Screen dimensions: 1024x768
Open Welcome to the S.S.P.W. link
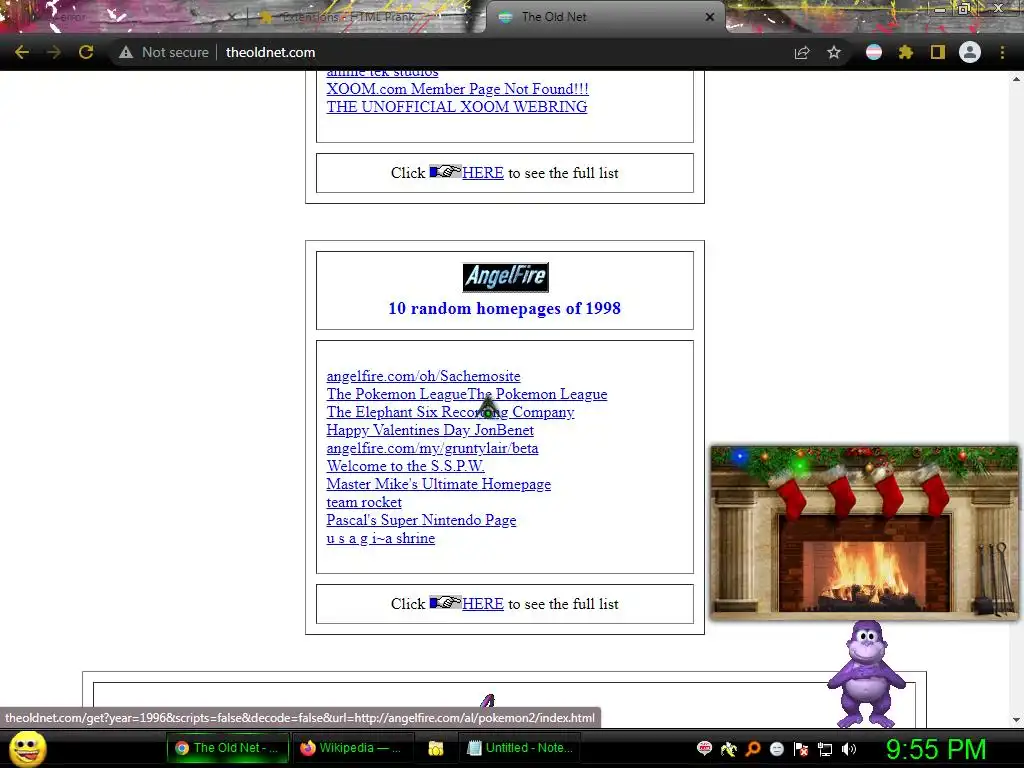[x=406, y=466]
